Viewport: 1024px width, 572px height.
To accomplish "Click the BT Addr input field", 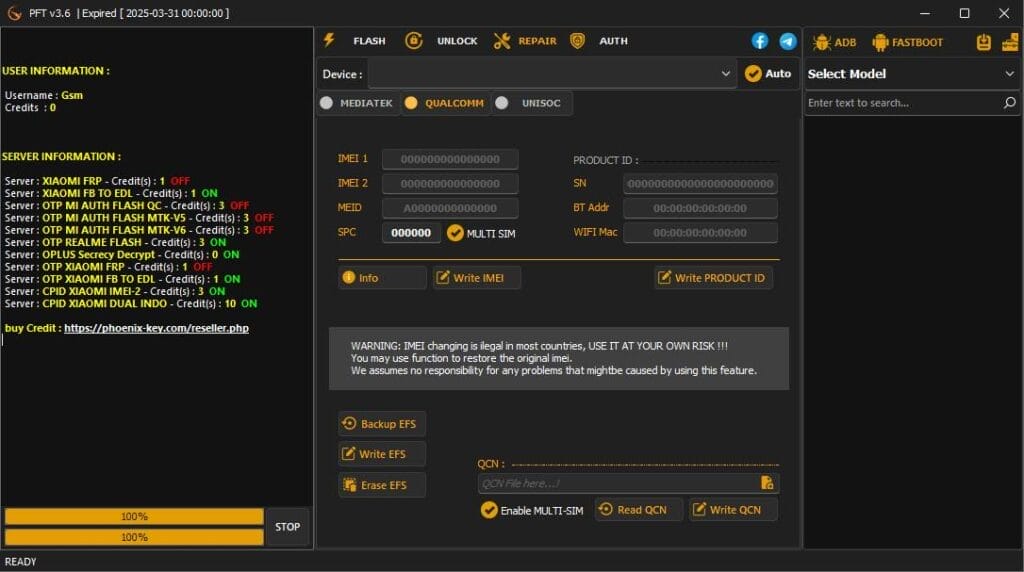I will pos(700,208).
